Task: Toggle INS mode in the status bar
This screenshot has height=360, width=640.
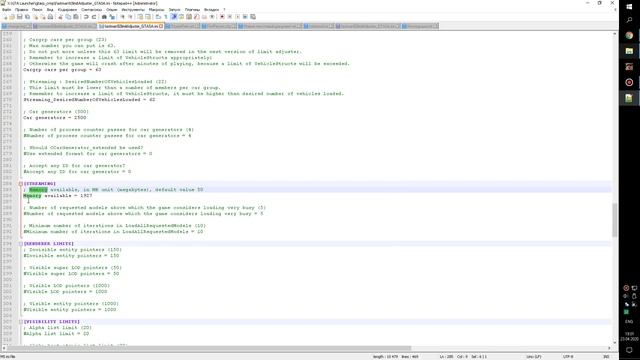Action: [x=606, y=357]
